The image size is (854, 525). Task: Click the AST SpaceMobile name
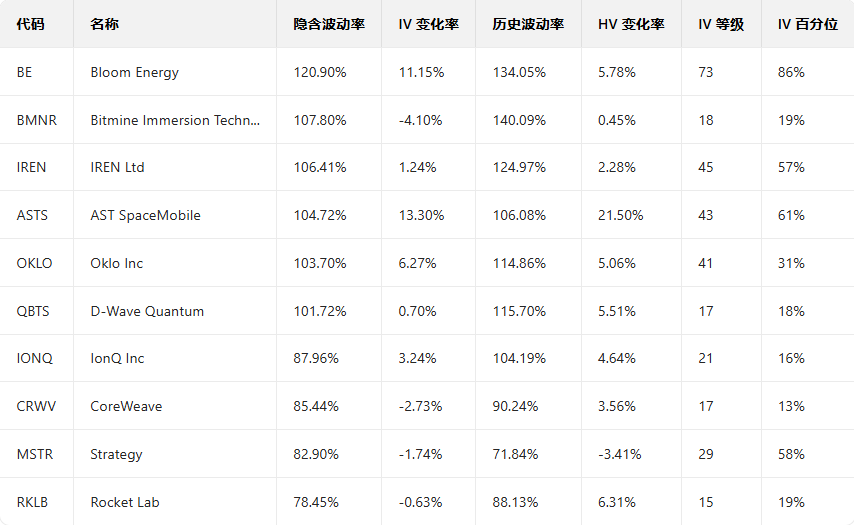(x=145, y=215)
